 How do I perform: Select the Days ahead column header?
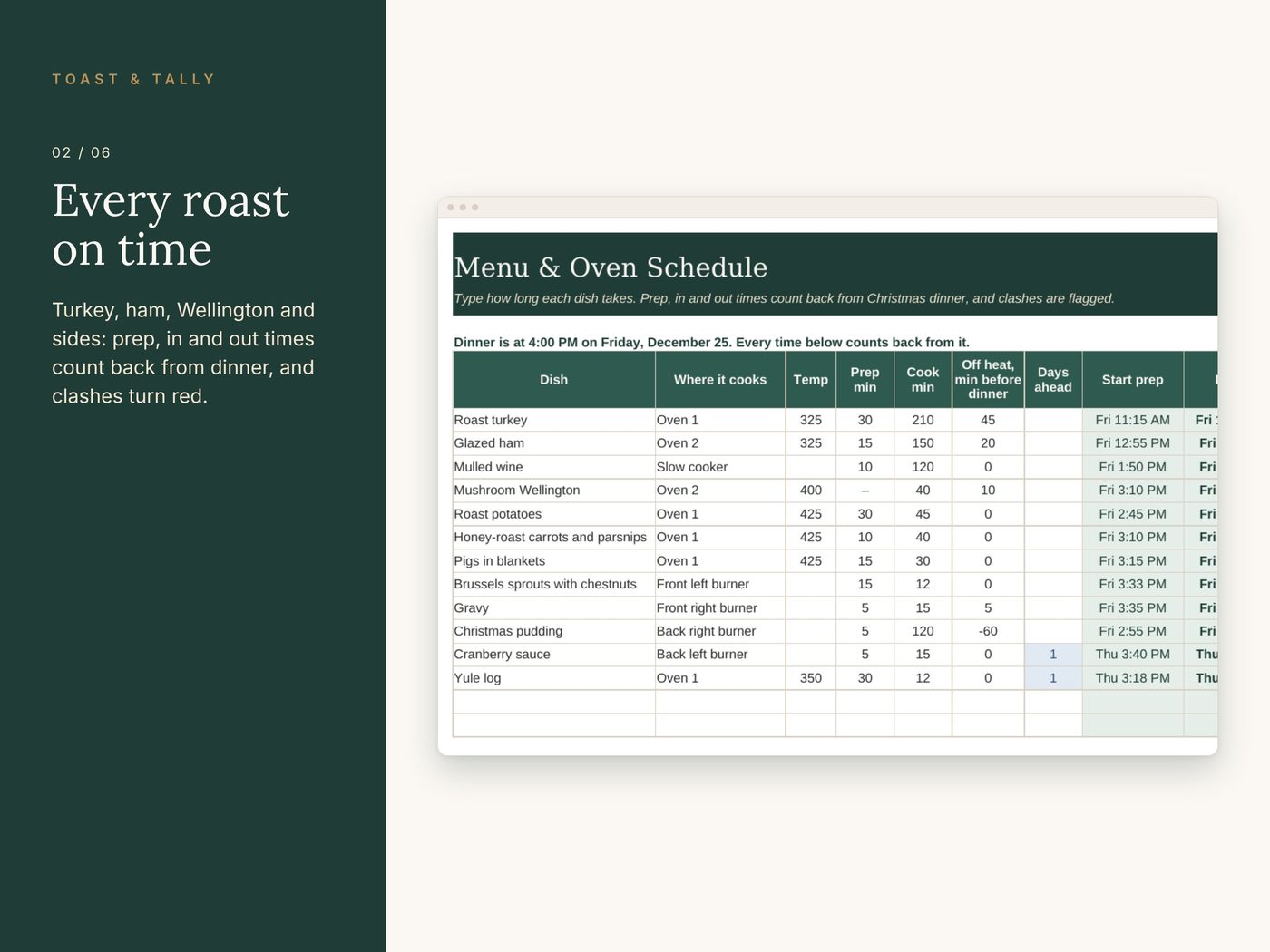tap(1053, 380)
